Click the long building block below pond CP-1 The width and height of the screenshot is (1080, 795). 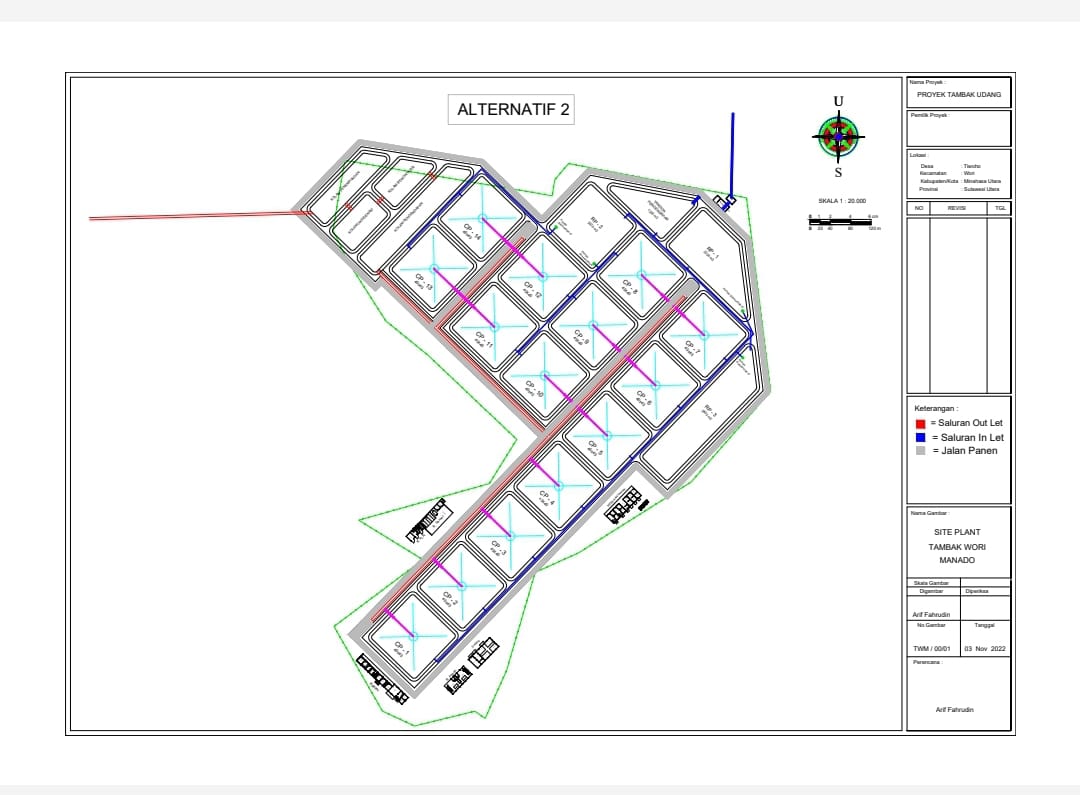pyautogui.click(x=384, y=680)
